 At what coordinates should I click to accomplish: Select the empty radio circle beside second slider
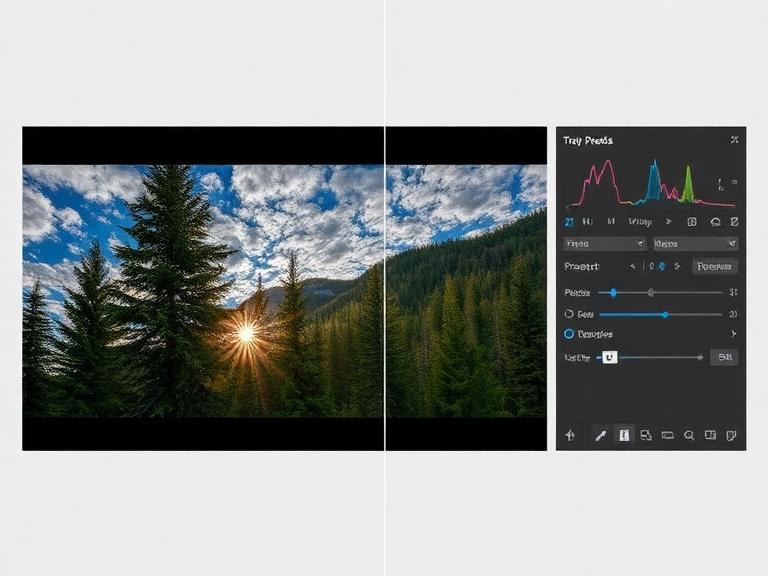pyautogui.click(x=569, y=314)
